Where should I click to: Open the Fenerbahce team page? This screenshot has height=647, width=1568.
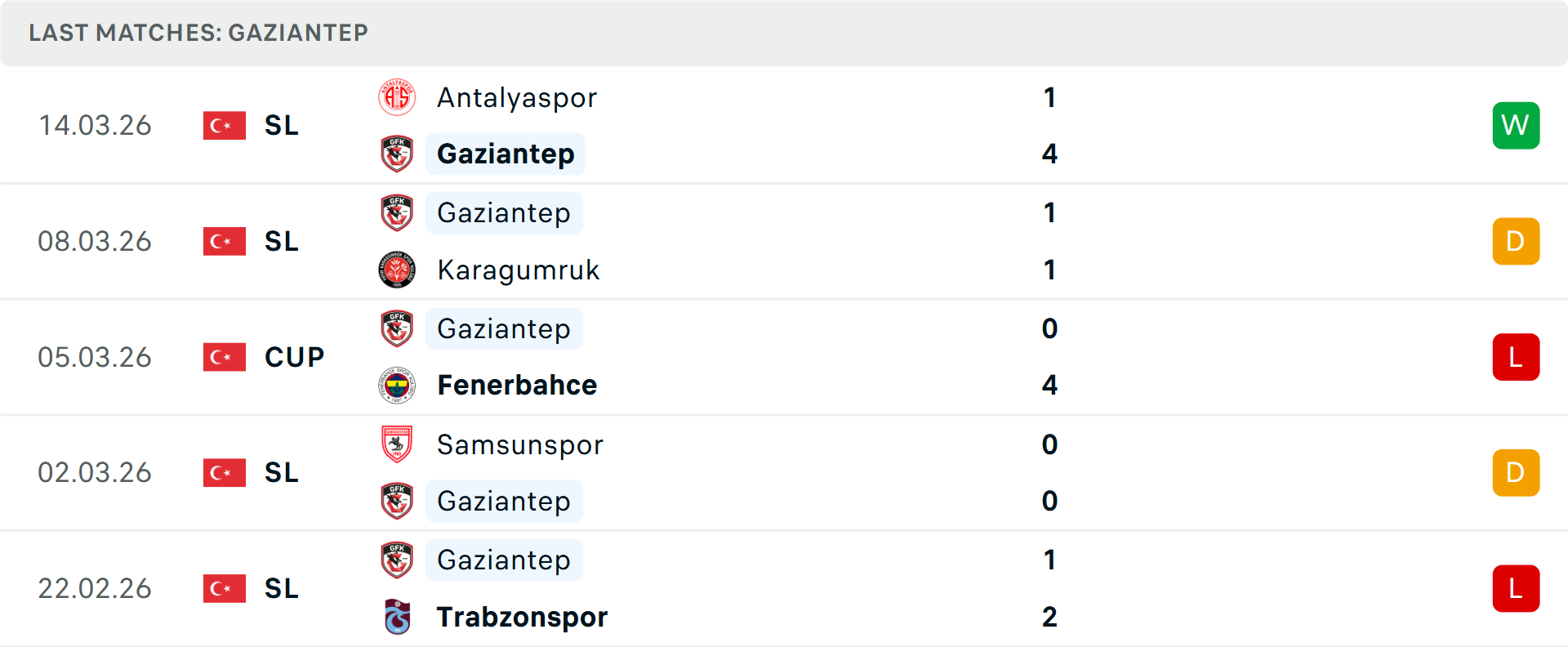(x=517, y=385)
